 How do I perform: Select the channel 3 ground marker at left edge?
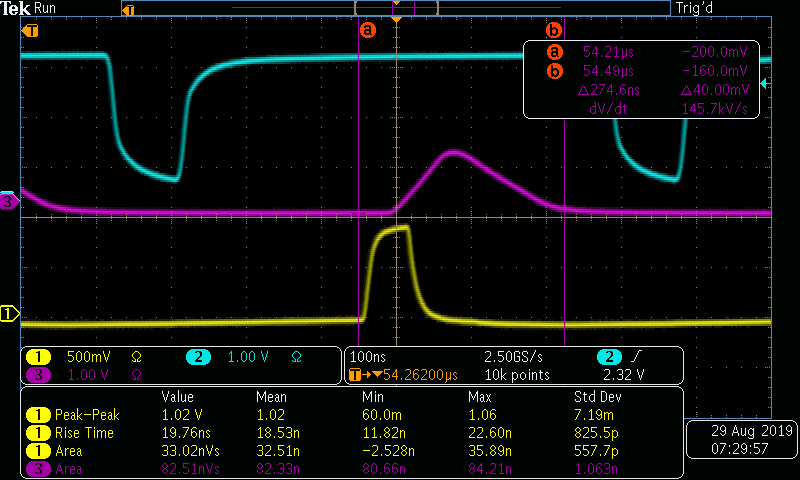click(10, 201)
